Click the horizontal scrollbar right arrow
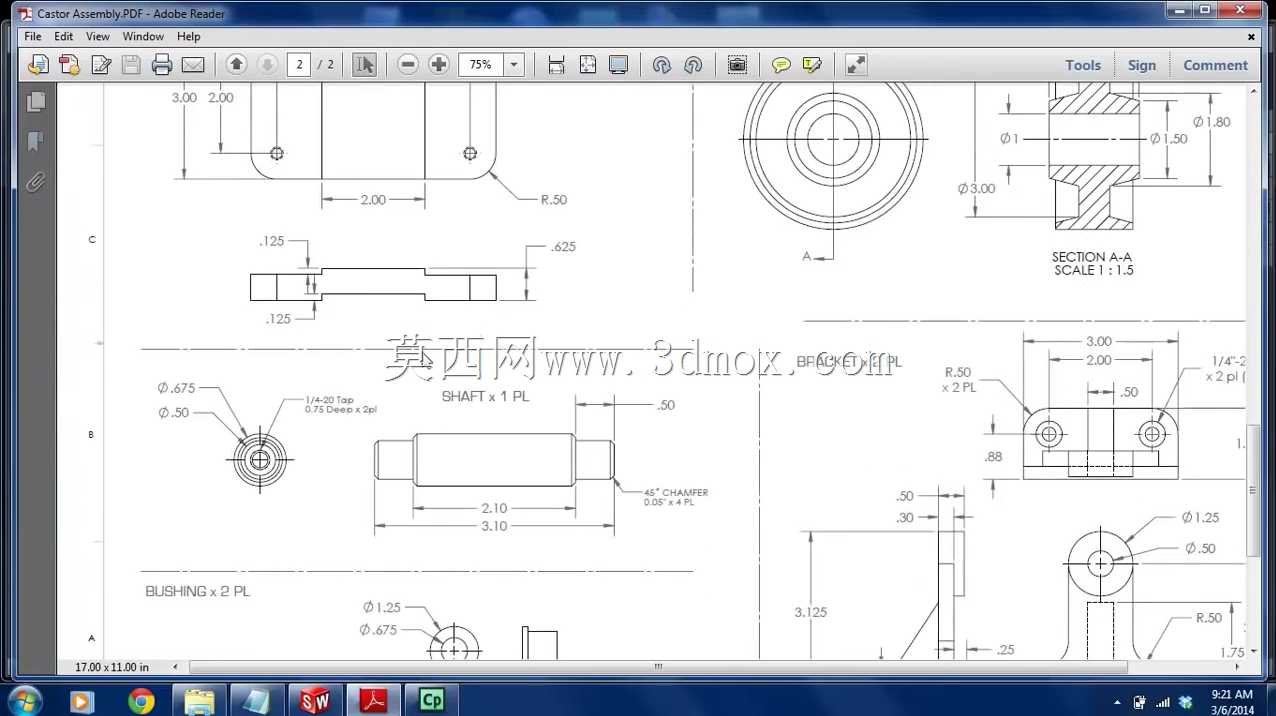 tap(1237, 666)
